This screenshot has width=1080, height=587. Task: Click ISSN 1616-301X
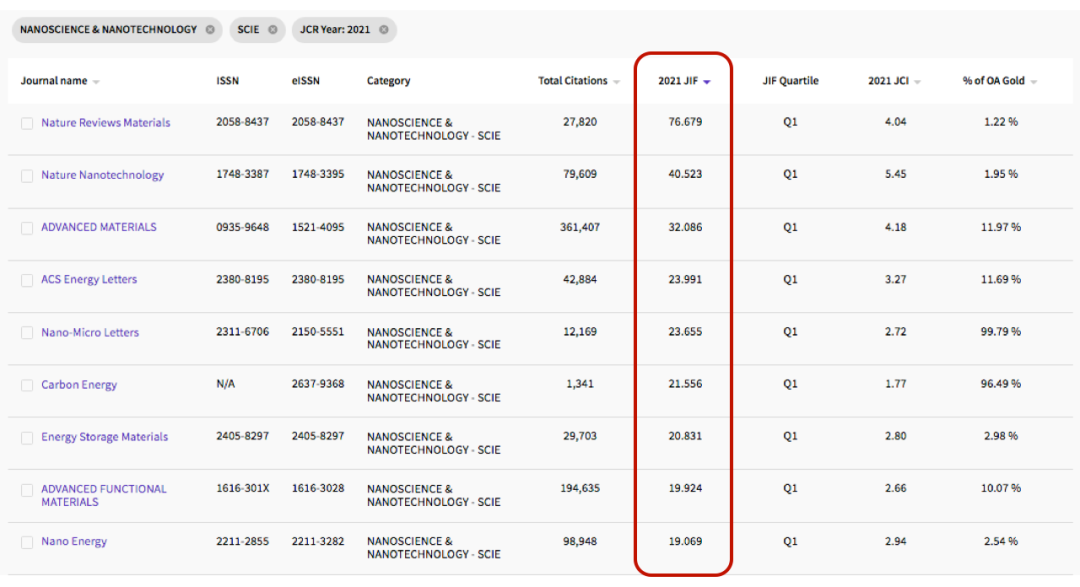pyautogui.click(x=242, y=488)
